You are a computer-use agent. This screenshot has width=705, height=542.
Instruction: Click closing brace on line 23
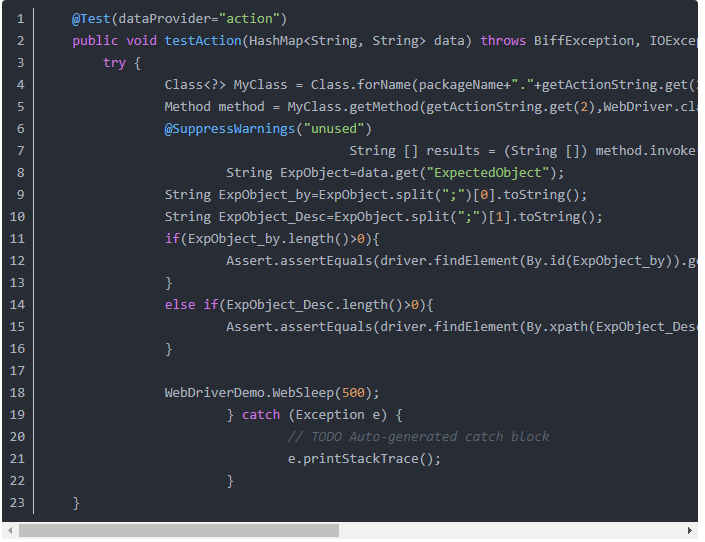click(76, 503)
